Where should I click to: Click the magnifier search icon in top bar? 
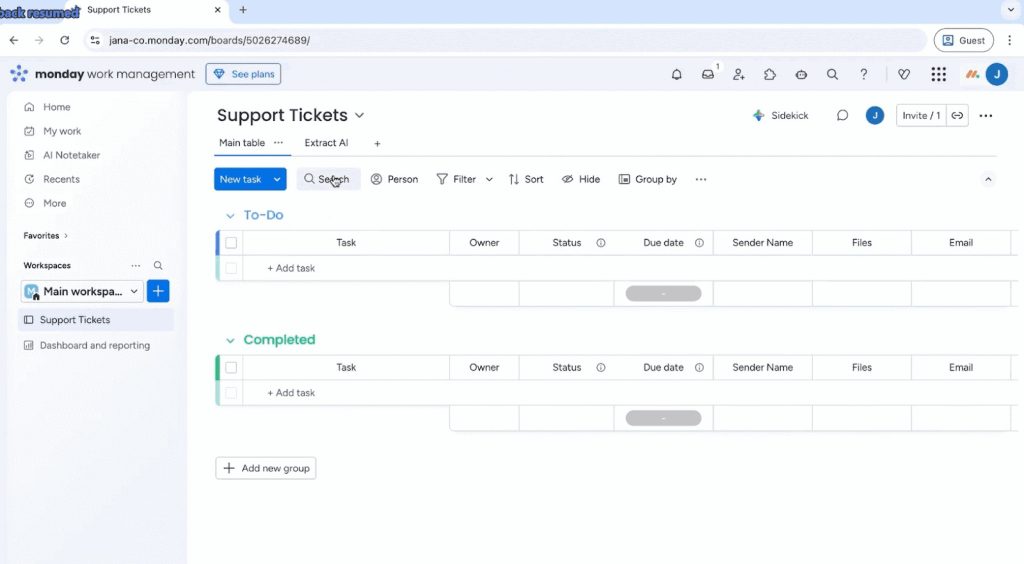coord(832,74)
